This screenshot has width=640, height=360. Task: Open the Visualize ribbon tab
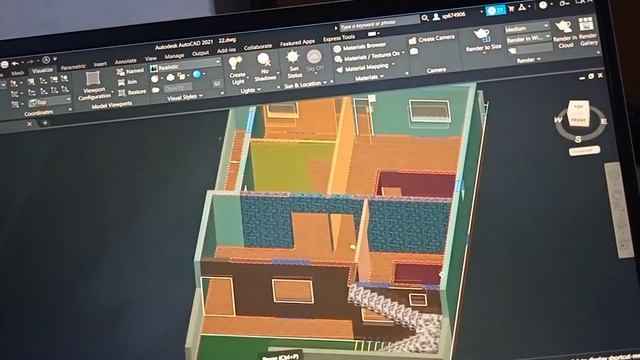(42, 70)
